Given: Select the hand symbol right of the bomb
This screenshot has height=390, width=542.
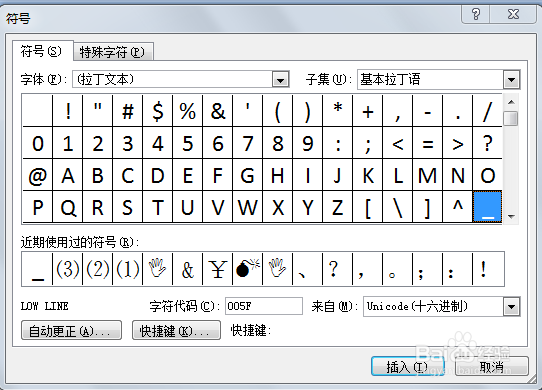Looking at the screenshot, I should (x=278, y=269).
